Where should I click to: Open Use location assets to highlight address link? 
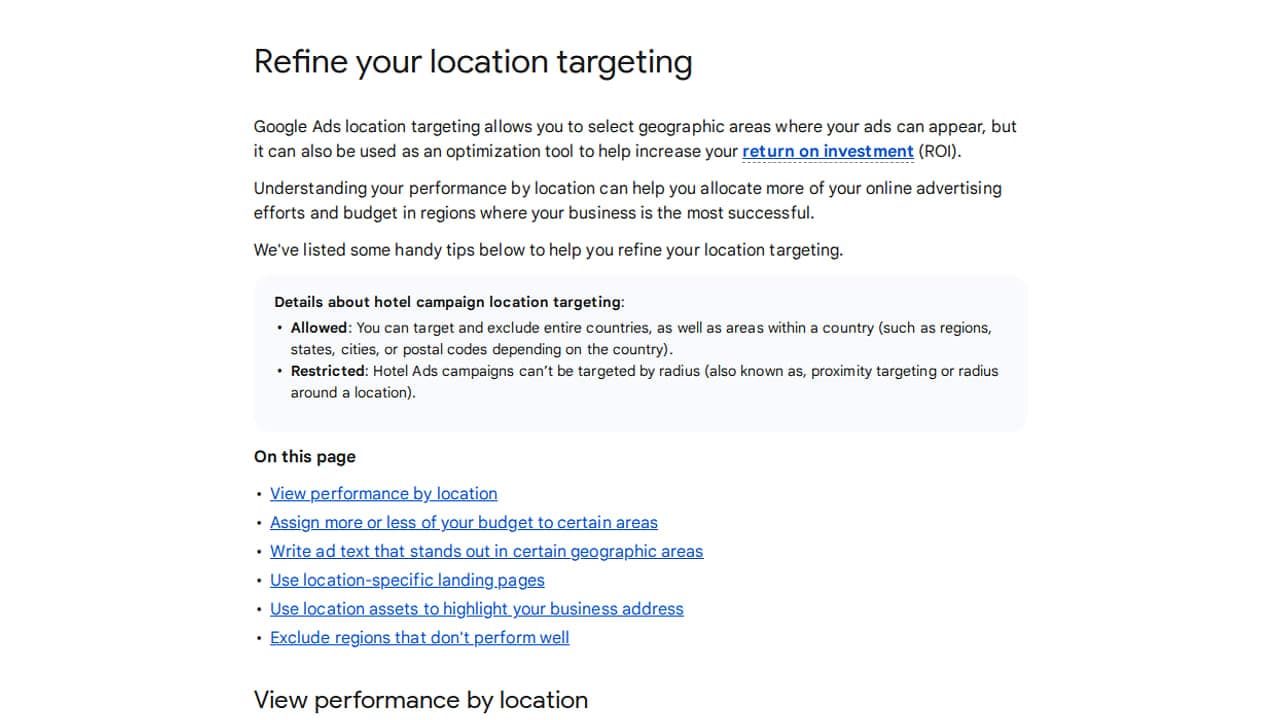click(x=477, y=609)
